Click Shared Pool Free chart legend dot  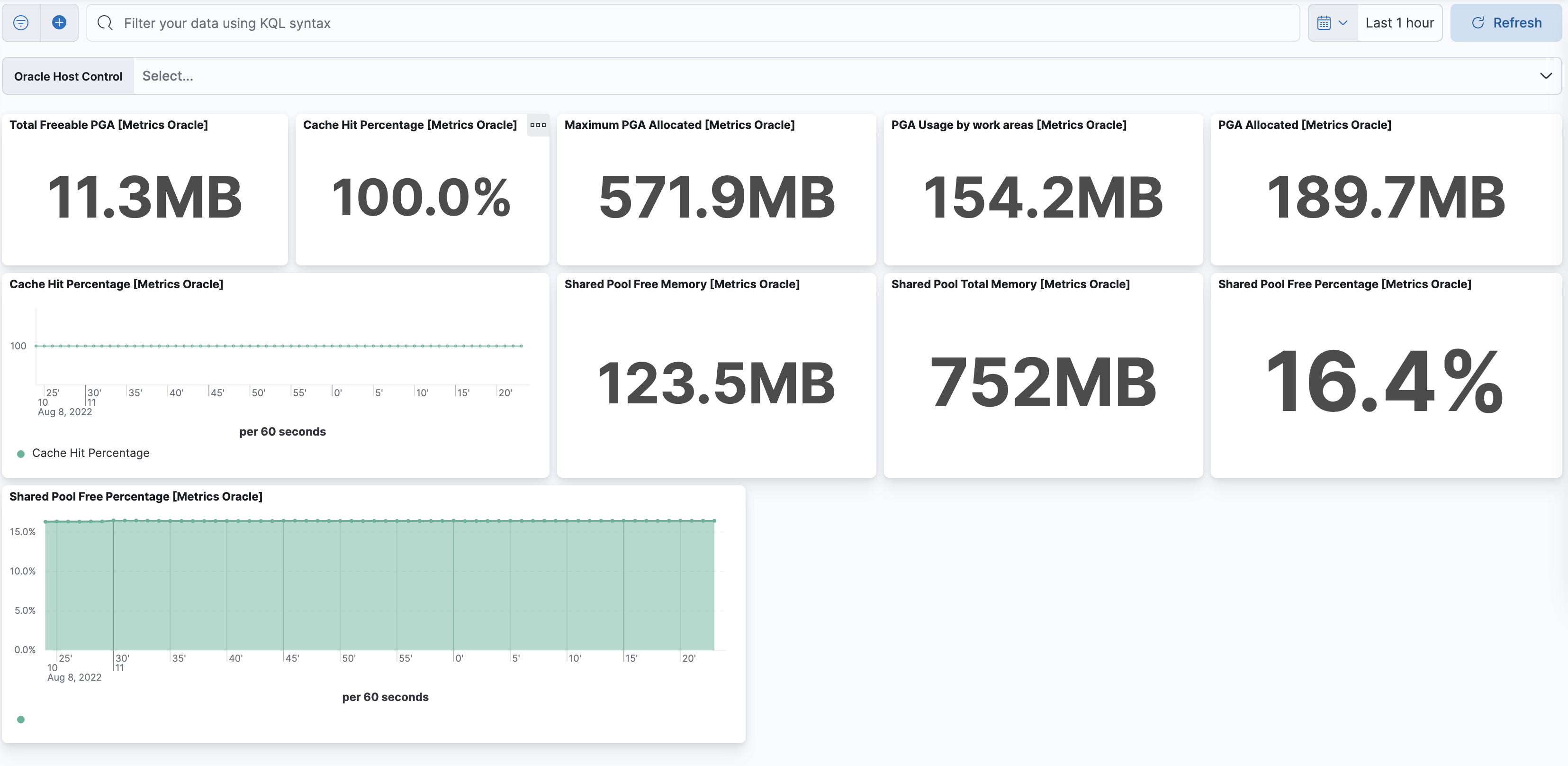(21, 719)
